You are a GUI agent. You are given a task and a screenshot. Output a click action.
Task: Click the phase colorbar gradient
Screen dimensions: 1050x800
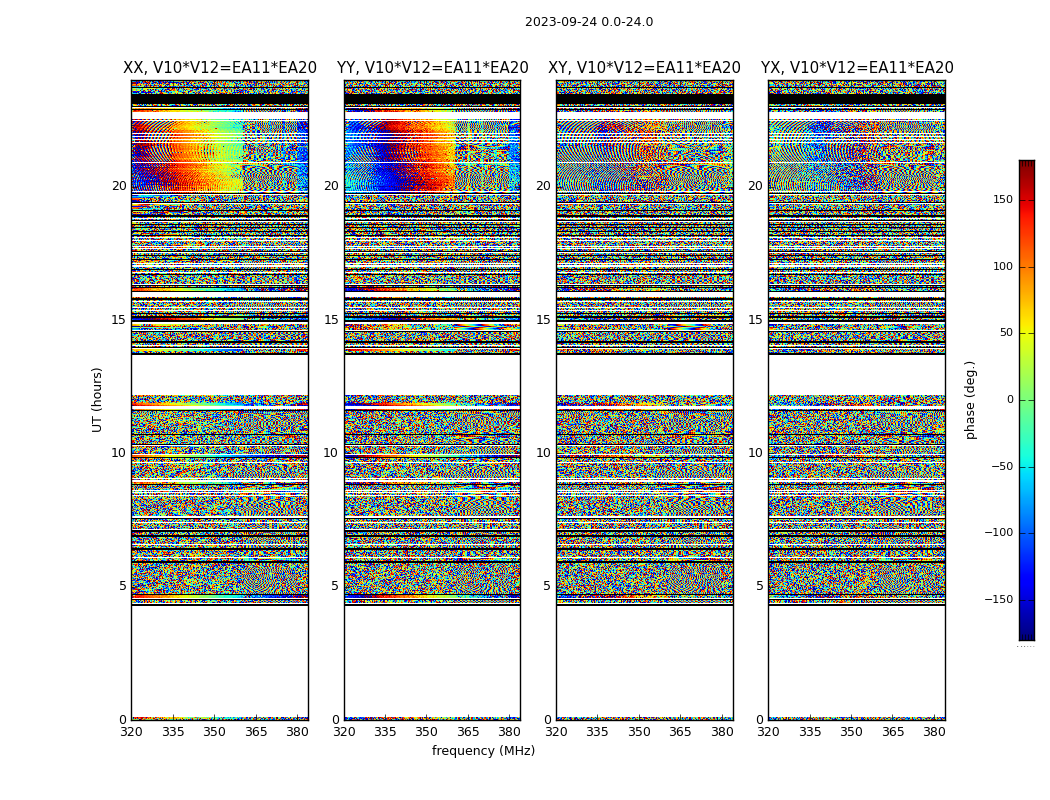click(1027, 400)
